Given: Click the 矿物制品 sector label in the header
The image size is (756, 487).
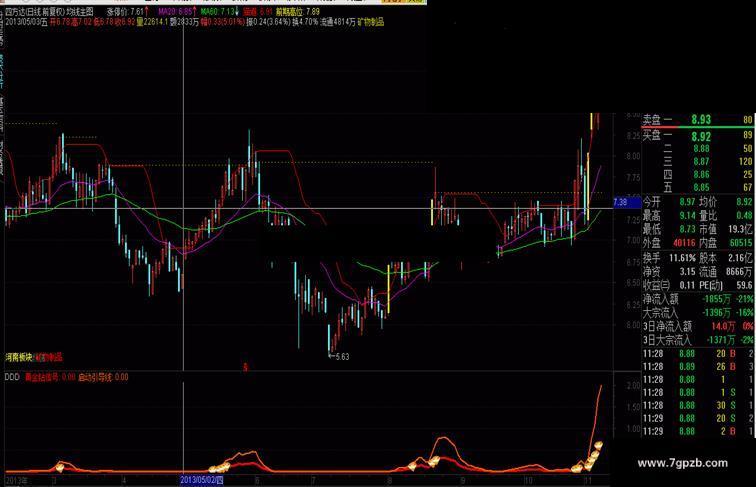Looking at the screenshot, I should click(x=370, y=22).
